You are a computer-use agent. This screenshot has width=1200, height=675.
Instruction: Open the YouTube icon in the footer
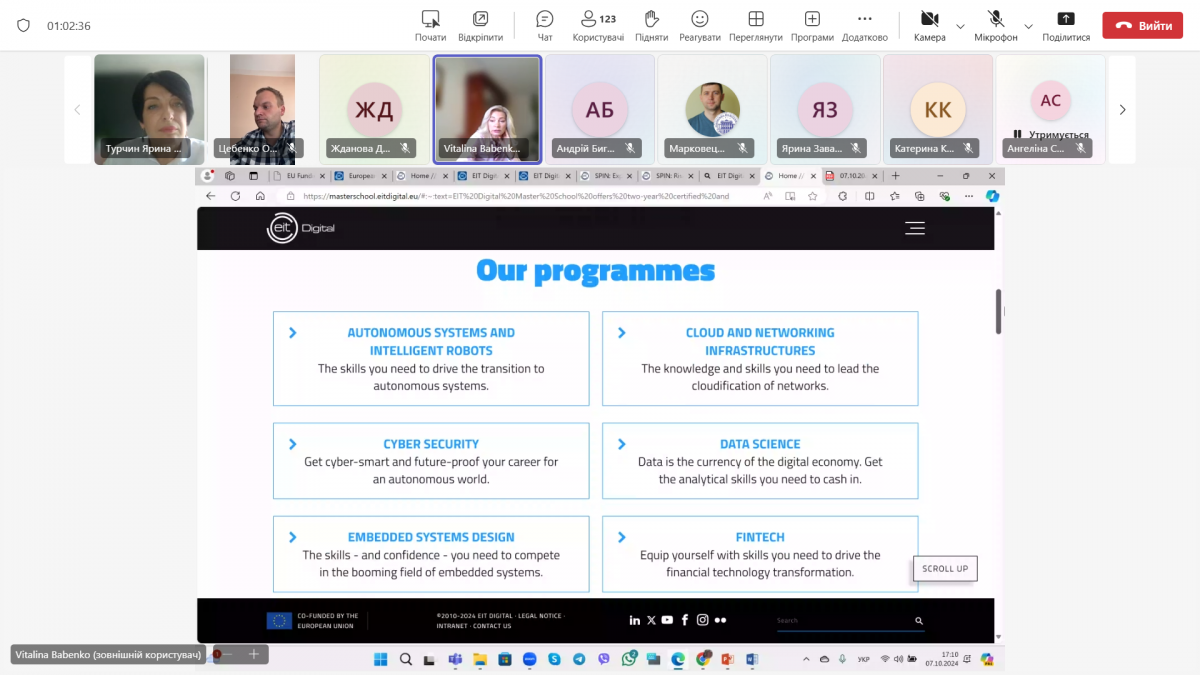[x=668, y=620]
